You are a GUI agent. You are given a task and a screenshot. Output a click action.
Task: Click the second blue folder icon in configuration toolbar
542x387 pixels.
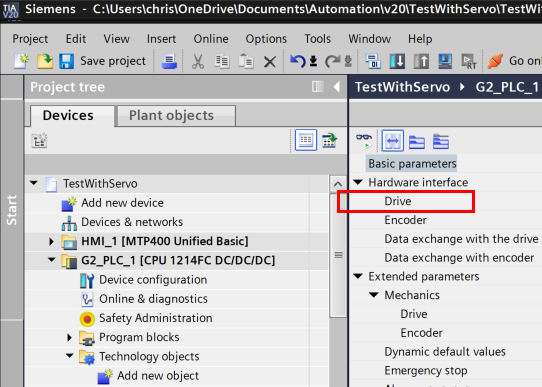[x=441, y=141]
